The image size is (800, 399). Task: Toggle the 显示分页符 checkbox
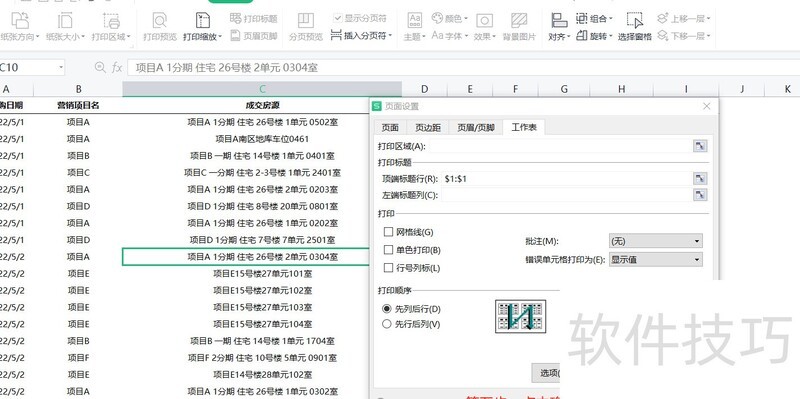coord(338,18)
